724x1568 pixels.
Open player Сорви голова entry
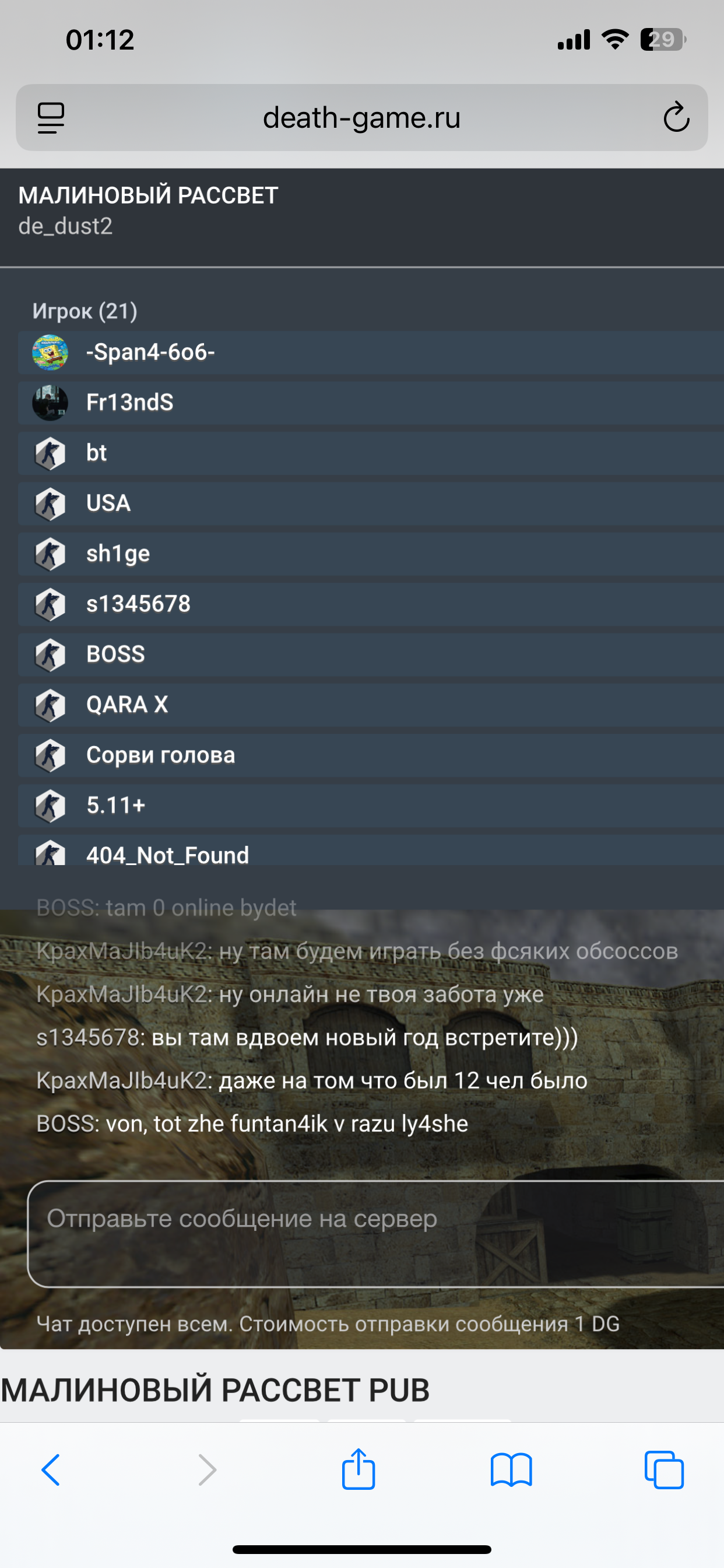[x=371, y=756]
